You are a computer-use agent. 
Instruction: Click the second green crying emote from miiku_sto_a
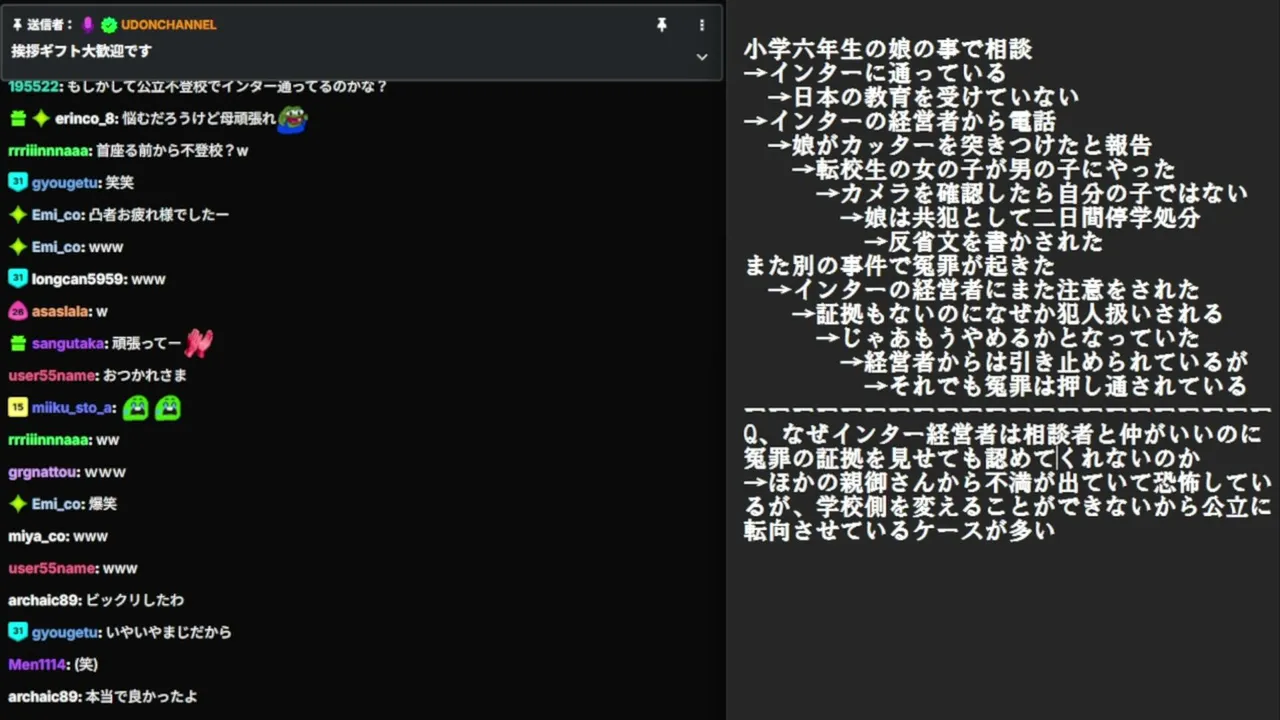(x=167, y=408)
